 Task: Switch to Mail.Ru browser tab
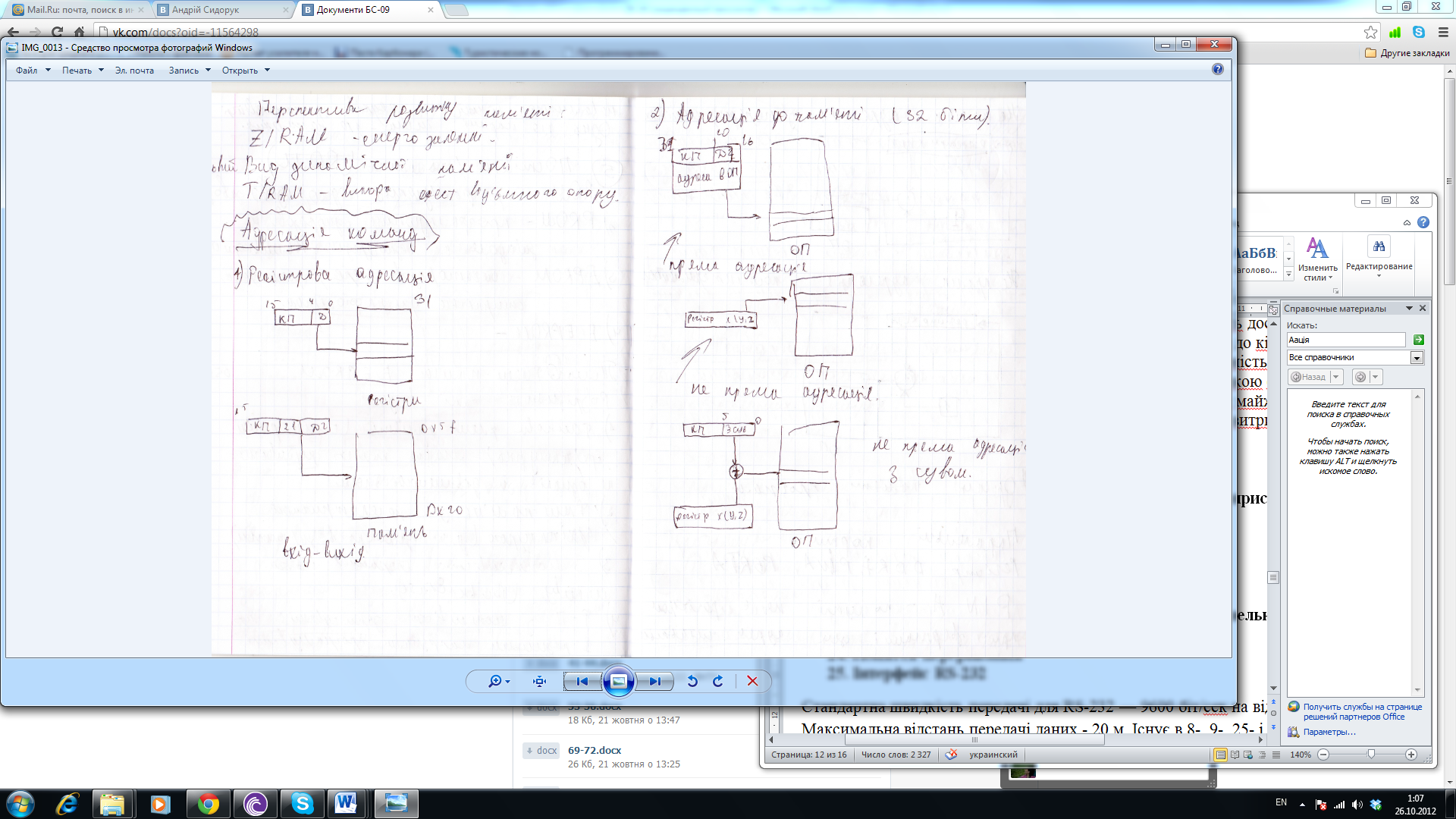(76, 10)
